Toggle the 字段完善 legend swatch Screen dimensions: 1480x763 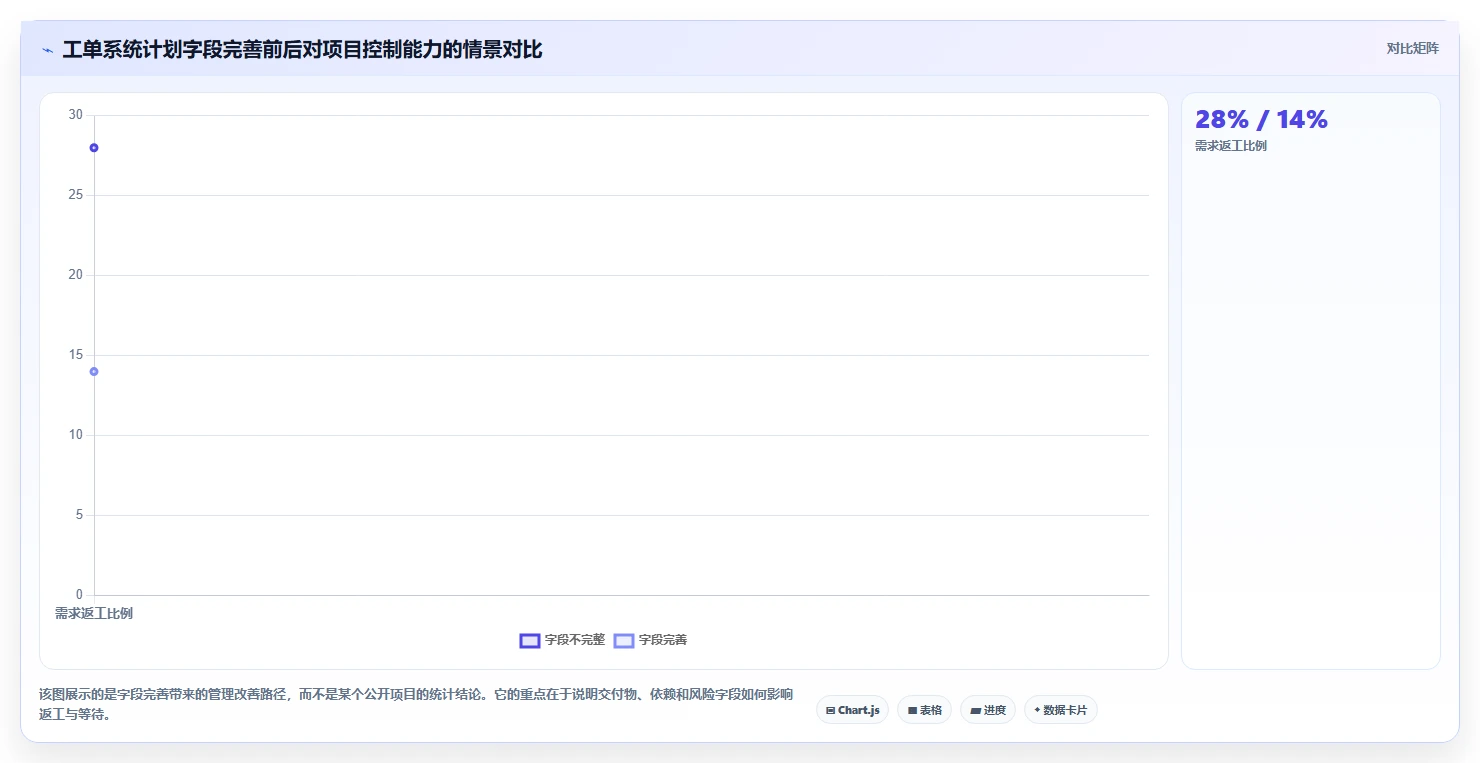624,640
